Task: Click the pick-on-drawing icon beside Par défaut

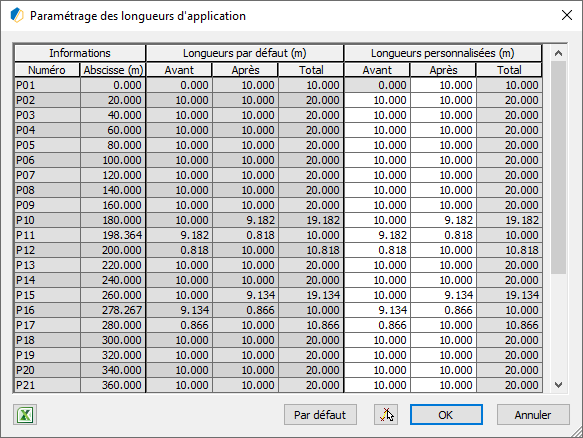Action: [386, 415]
